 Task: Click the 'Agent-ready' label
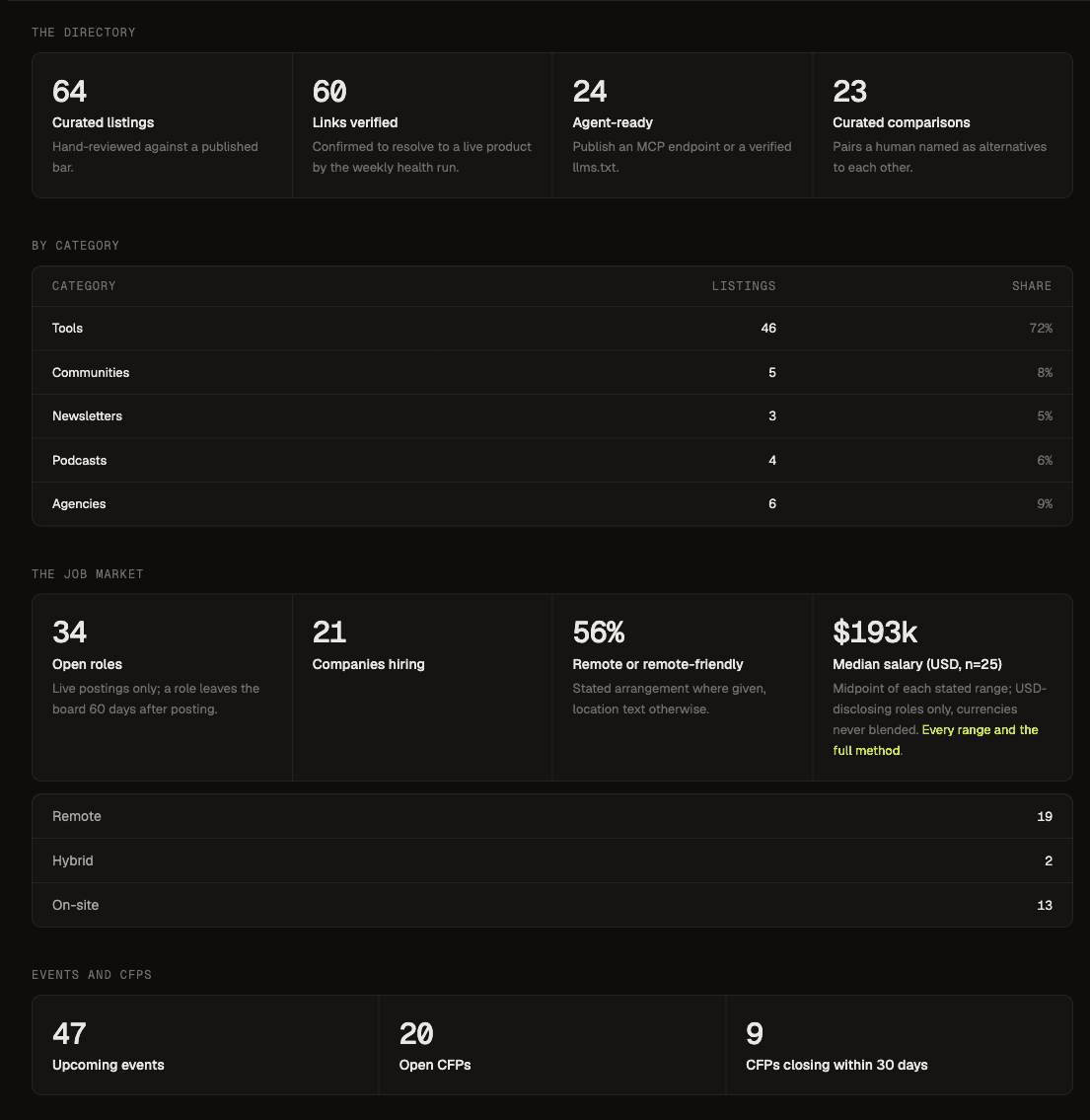(x=613, y=123)
